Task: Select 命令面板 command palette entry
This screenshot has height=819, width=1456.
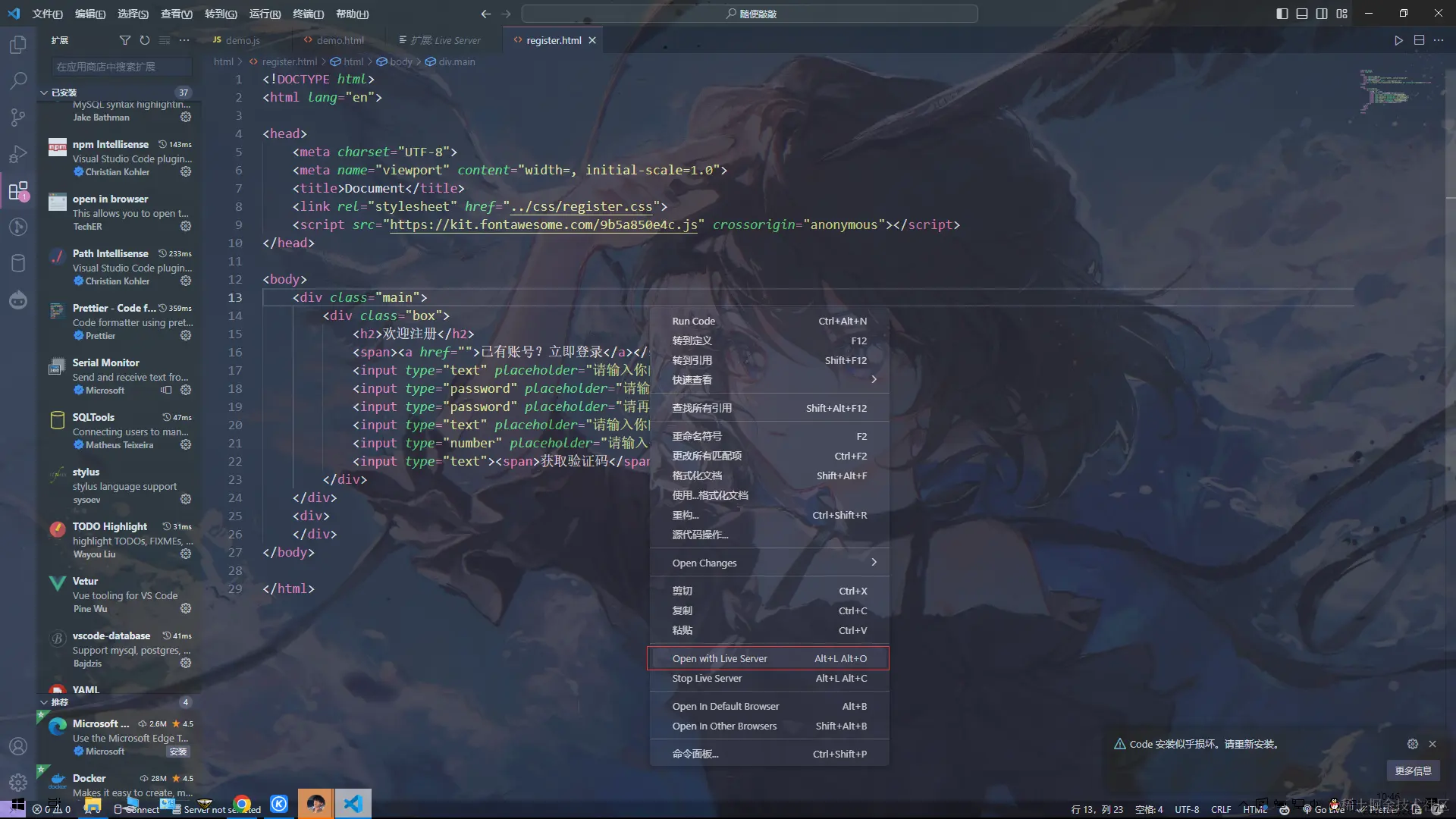Action: 769,754
